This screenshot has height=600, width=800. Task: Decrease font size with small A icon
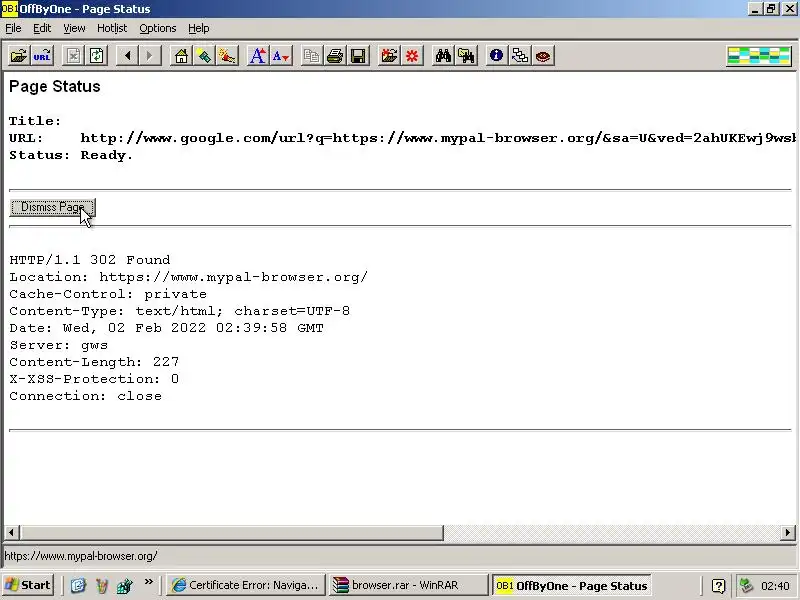click(x=281, y=56)
